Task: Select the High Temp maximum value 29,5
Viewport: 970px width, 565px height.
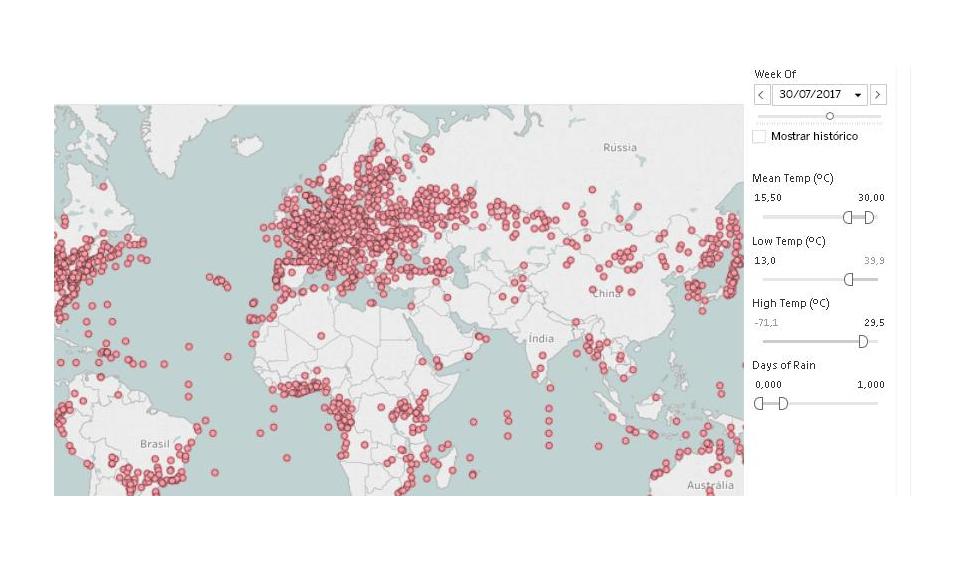Action: [x=874, y=322]
